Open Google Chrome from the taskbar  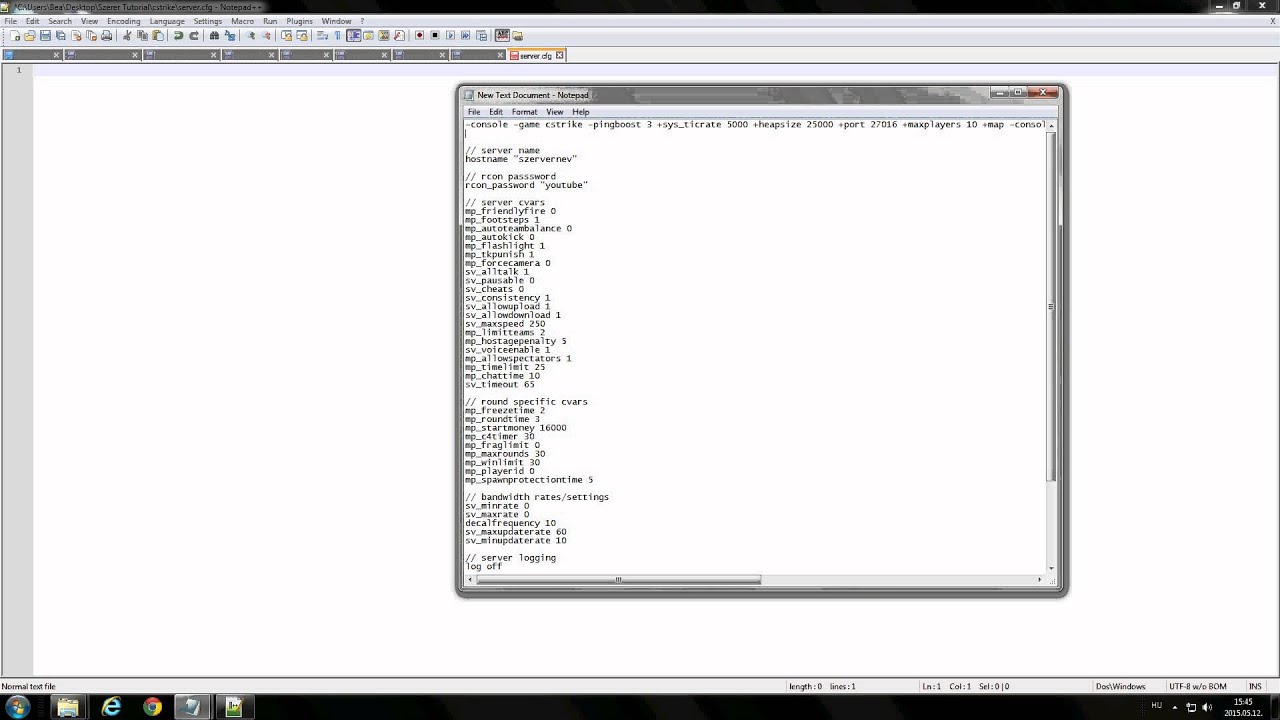[x=152, y=707]
